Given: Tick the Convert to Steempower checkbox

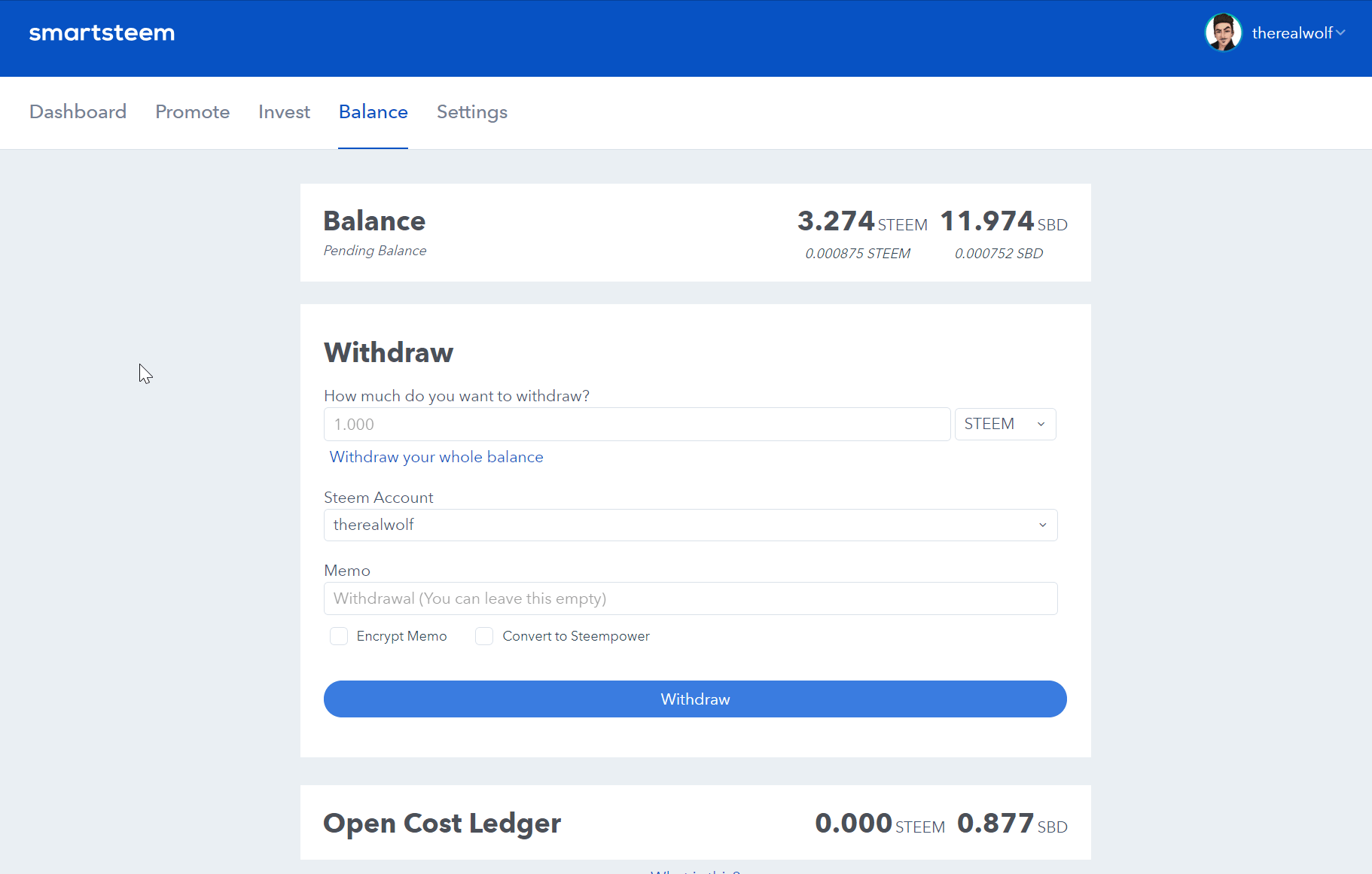Looking at the screenshot, I should [484, 636].
